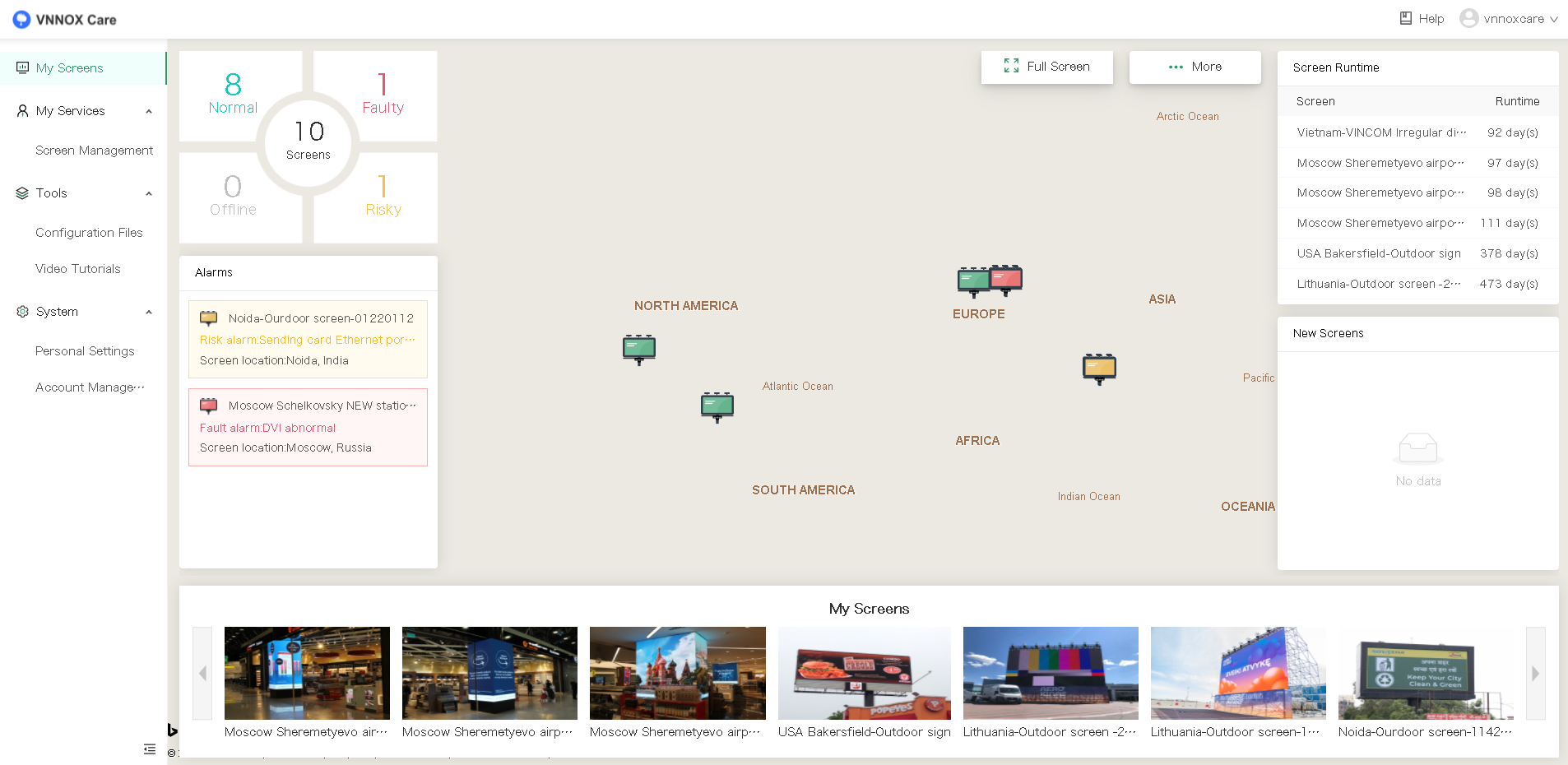The image size is (1568, 765).
Task: Open the vnnoxcare account dropdown
Action: (1508, 19)
